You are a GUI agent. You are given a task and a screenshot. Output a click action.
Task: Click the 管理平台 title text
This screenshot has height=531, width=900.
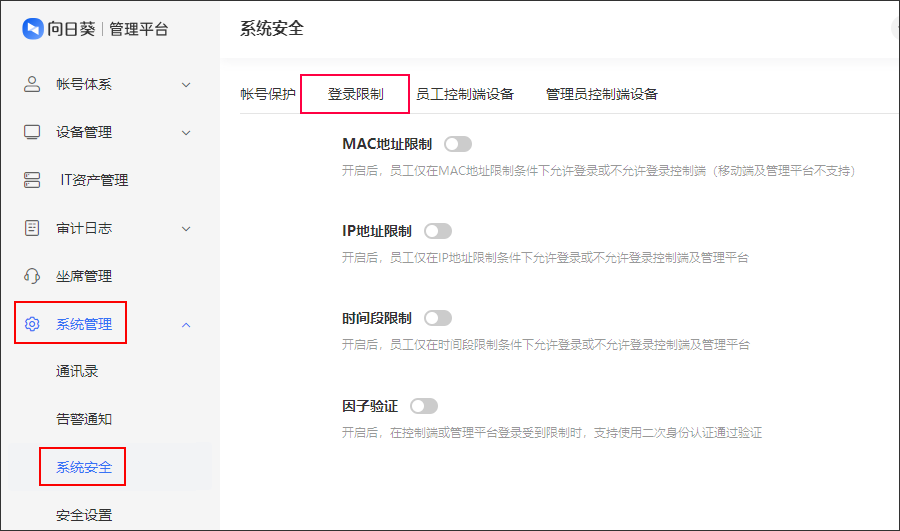tap(138, 29)
